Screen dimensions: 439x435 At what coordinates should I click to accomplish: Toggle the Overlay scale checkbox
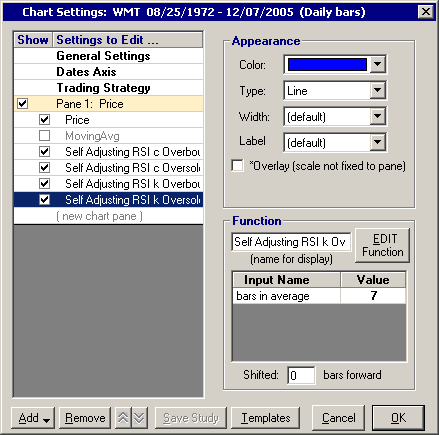point(237,166)
